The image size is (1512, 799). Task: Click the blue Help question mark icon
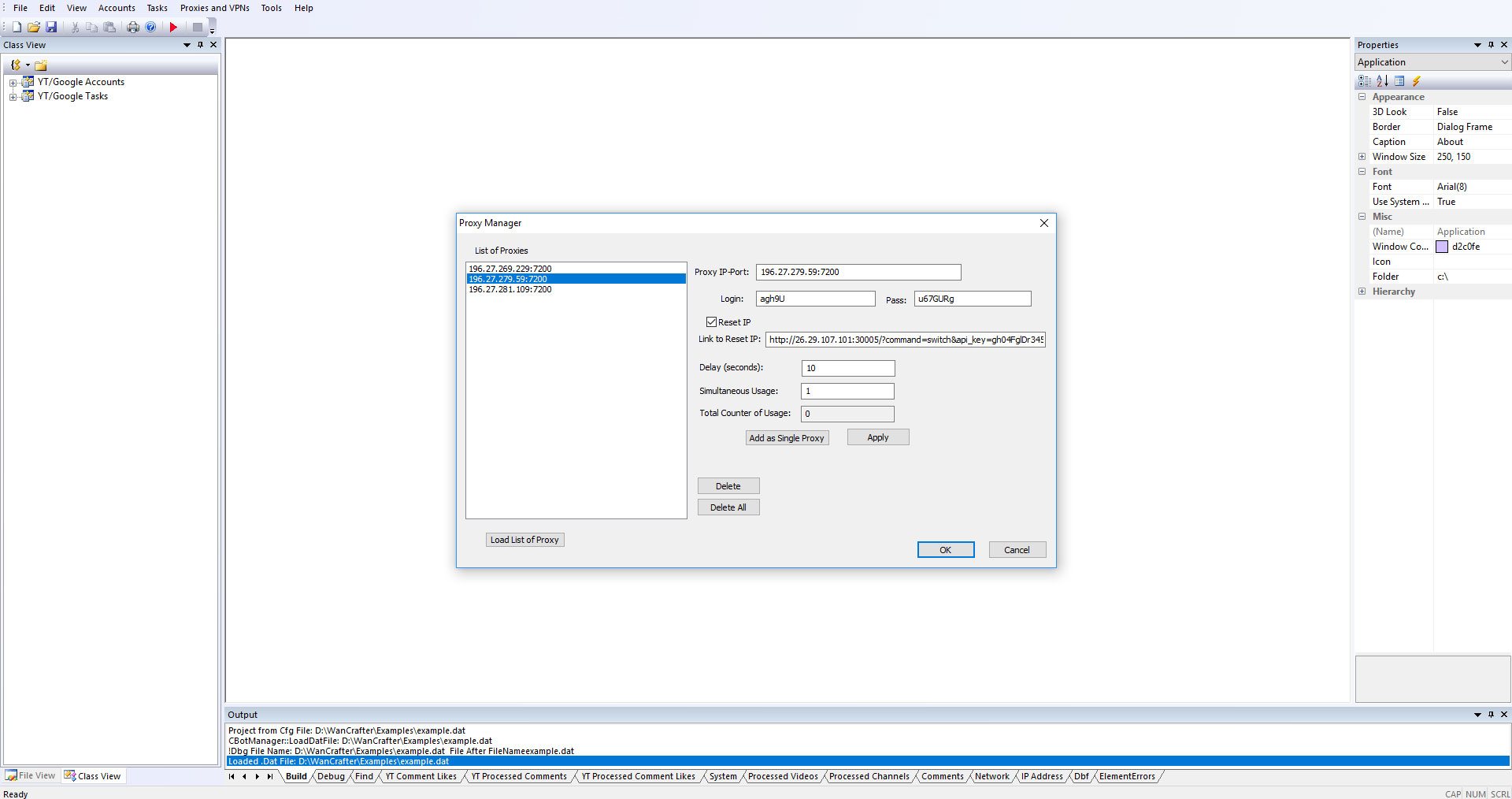click(x=150, y=27)
